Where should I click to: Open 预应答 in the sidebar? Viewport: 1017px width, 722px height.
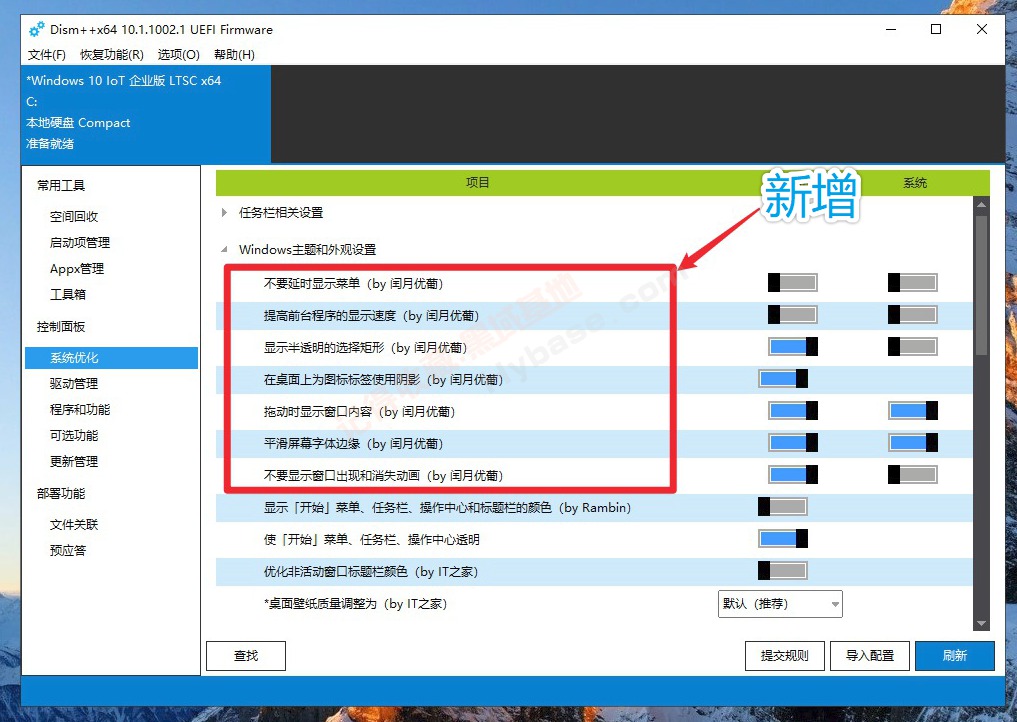click(x=67, y=550)
